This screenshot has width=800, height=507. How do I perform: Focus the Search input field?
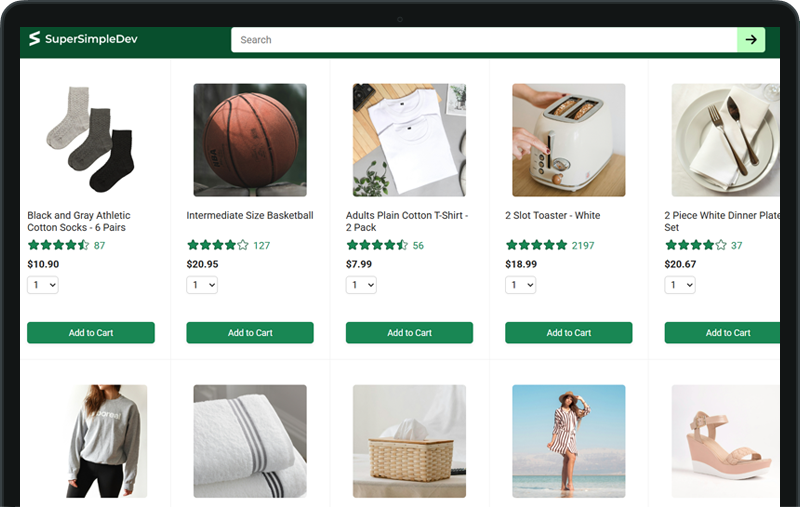(484, 40)
